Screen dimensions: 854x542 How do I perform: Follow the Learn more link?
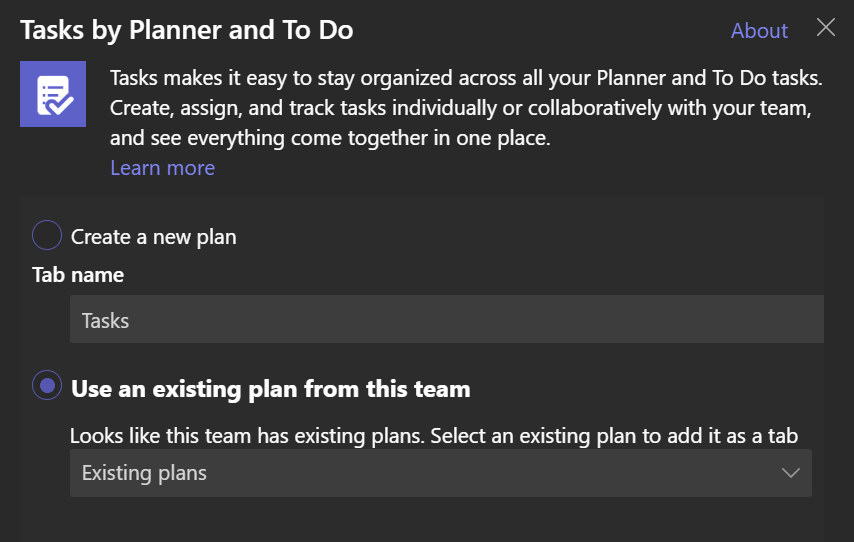162,168
